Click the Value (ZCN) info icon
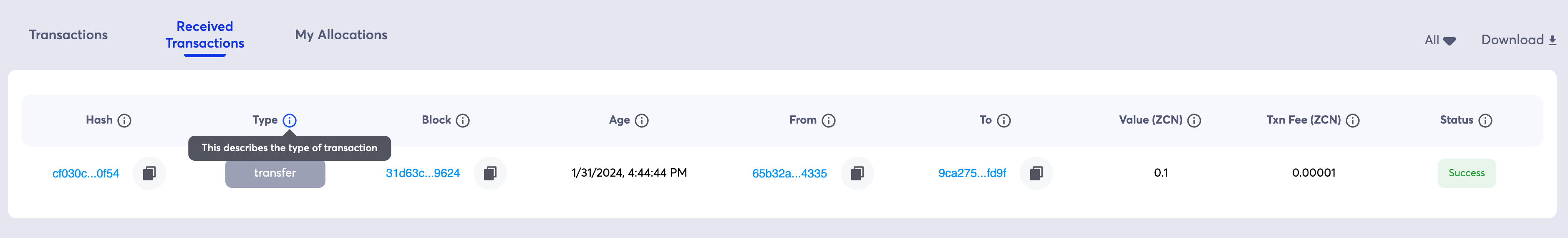Screen dimensions: 1568x238 point(1194,121)
